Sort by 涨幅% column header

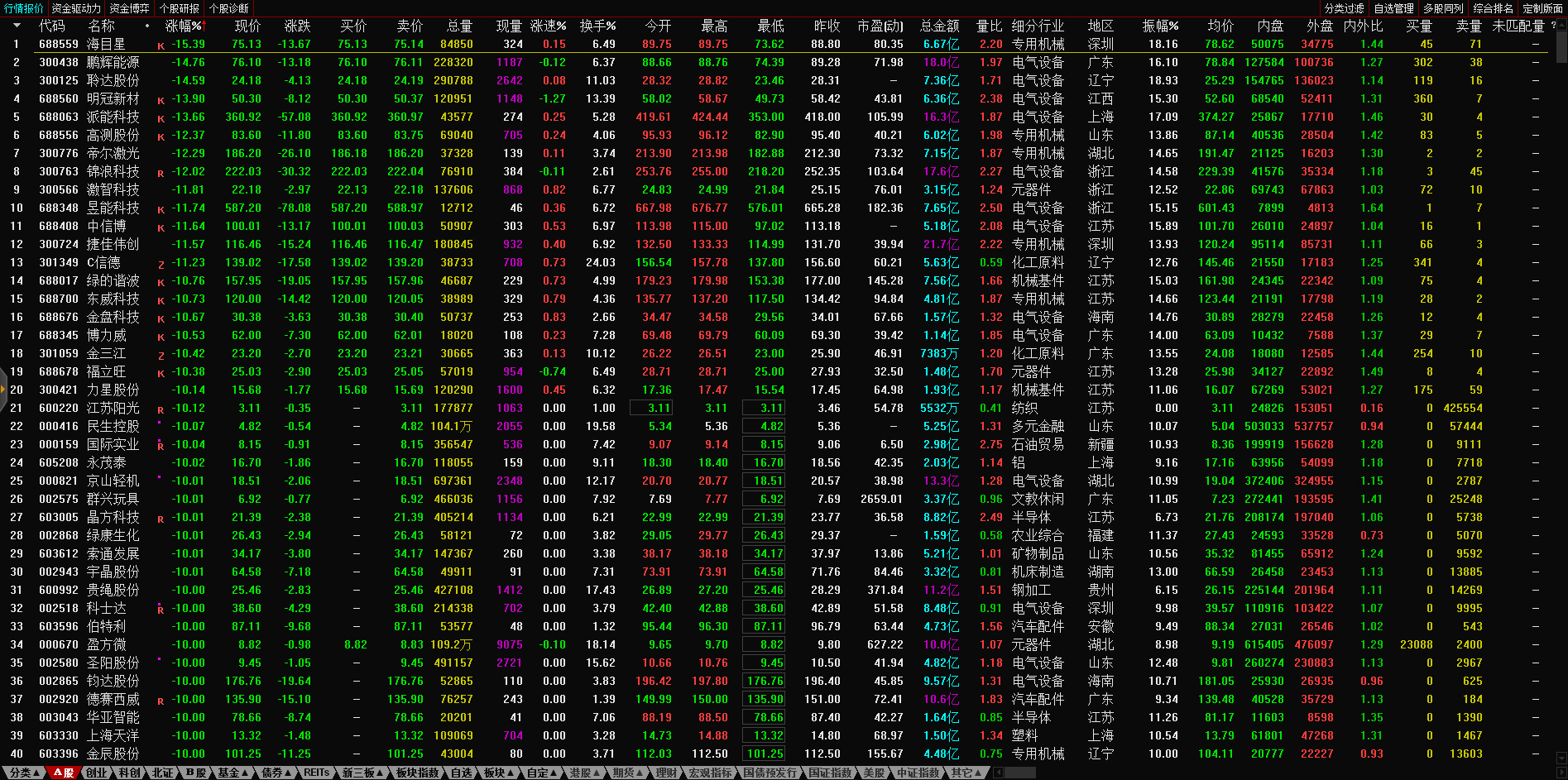pos(183,26)
